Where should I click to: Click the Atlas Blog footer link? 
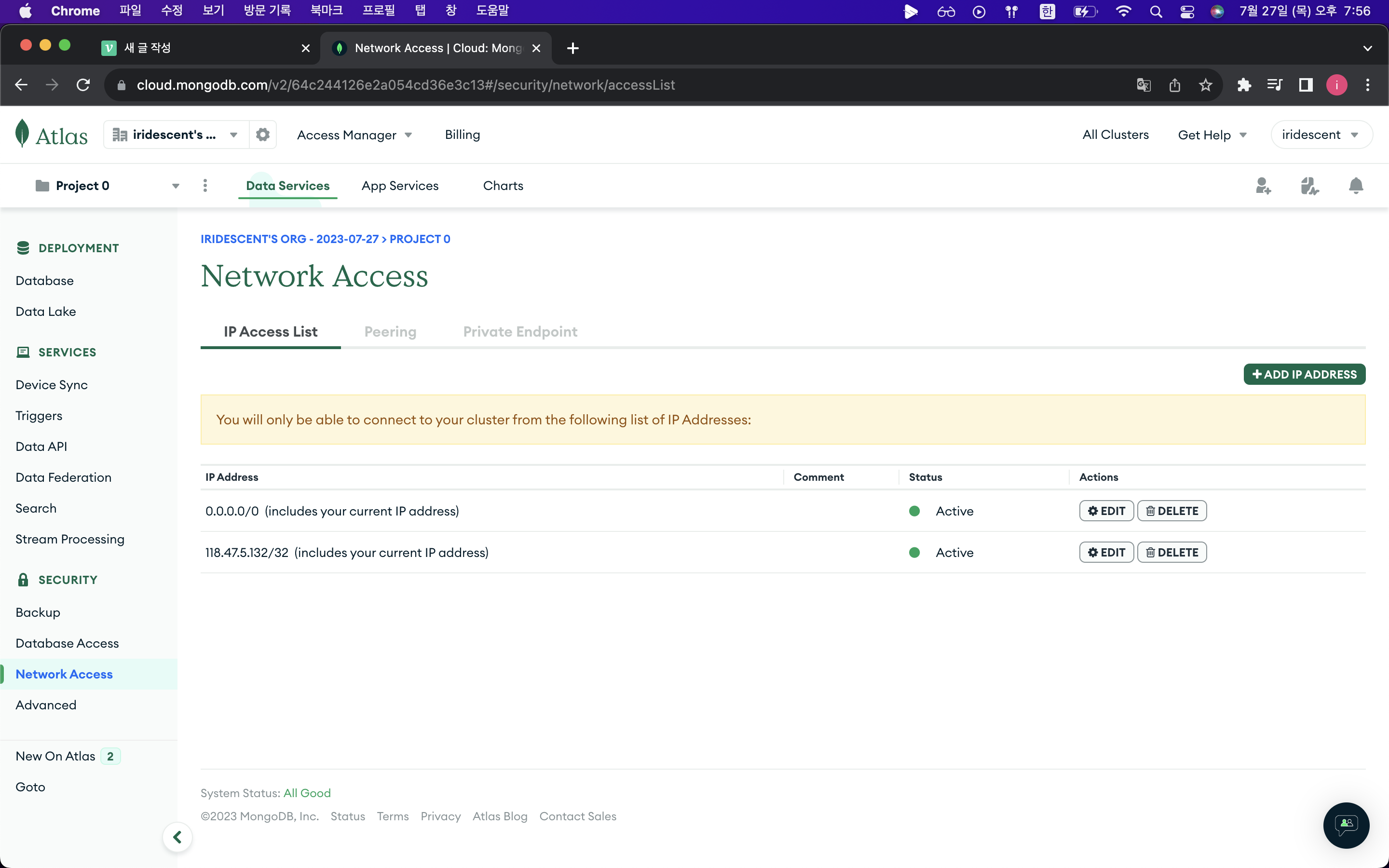500,816
